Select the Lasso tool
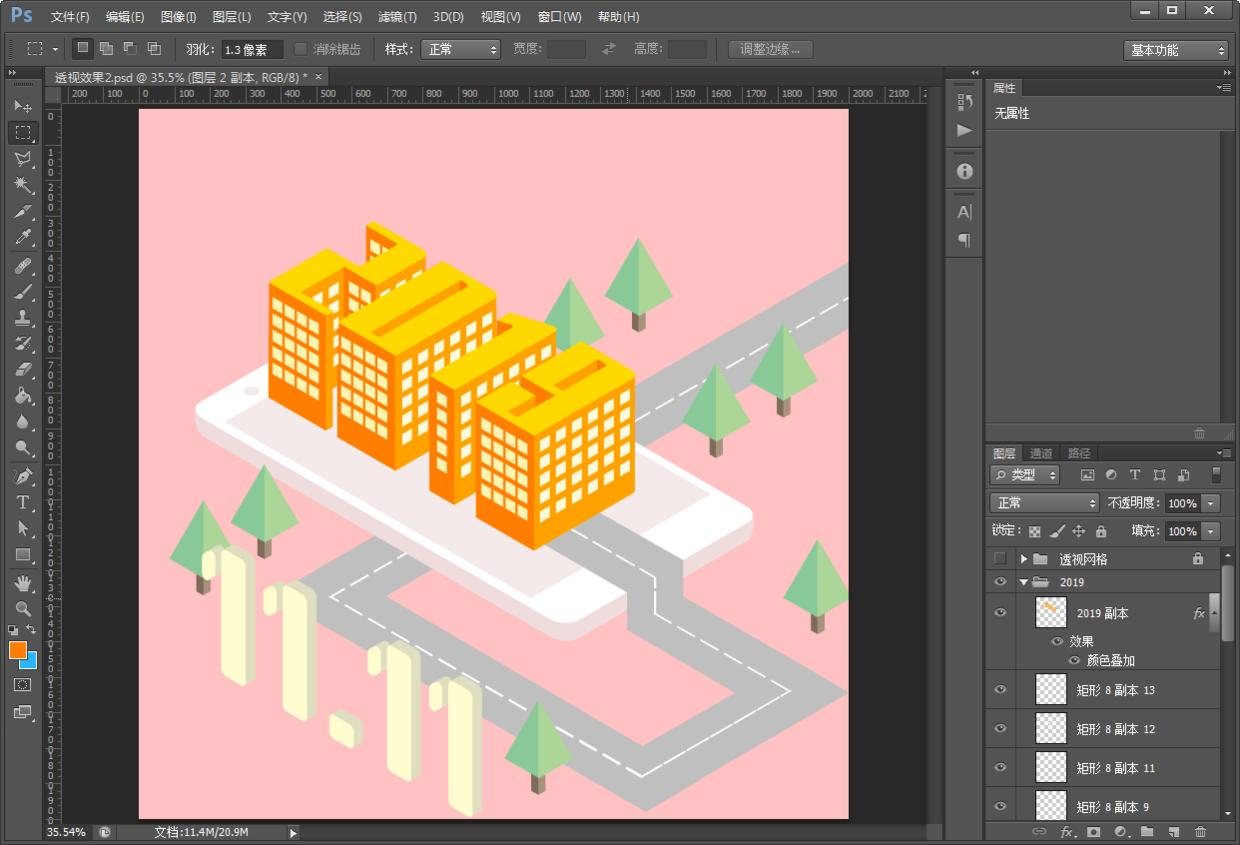 point(23,159)
